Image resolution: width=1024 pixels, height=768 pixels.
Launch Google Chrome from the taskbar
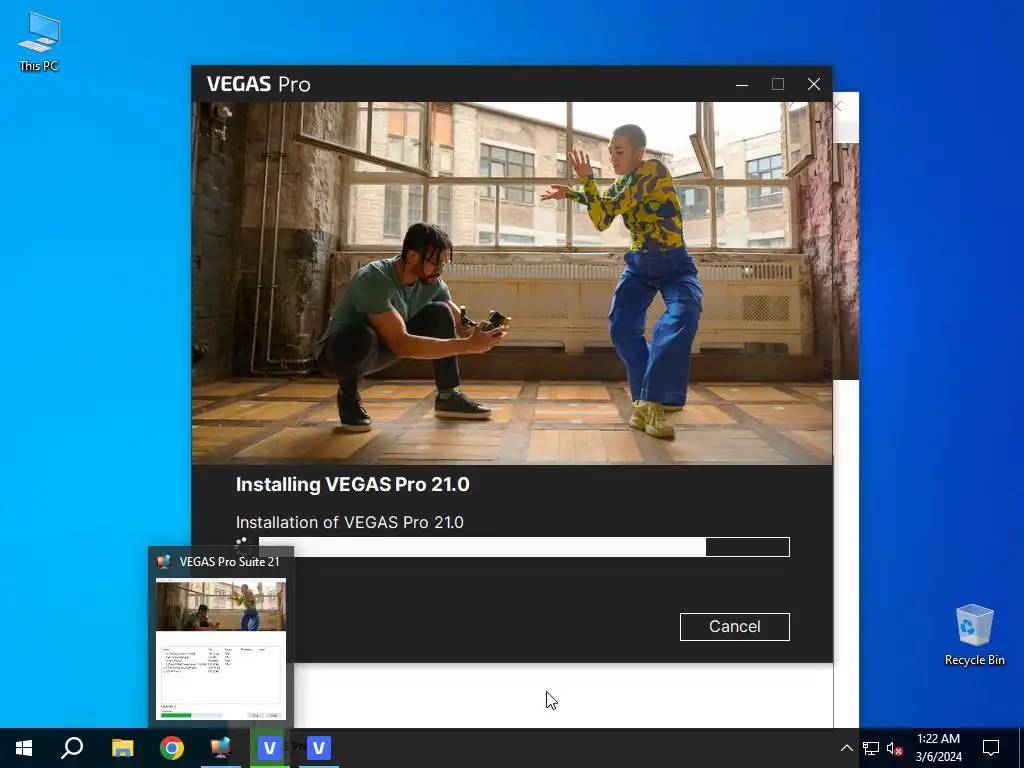coord(172,748)
